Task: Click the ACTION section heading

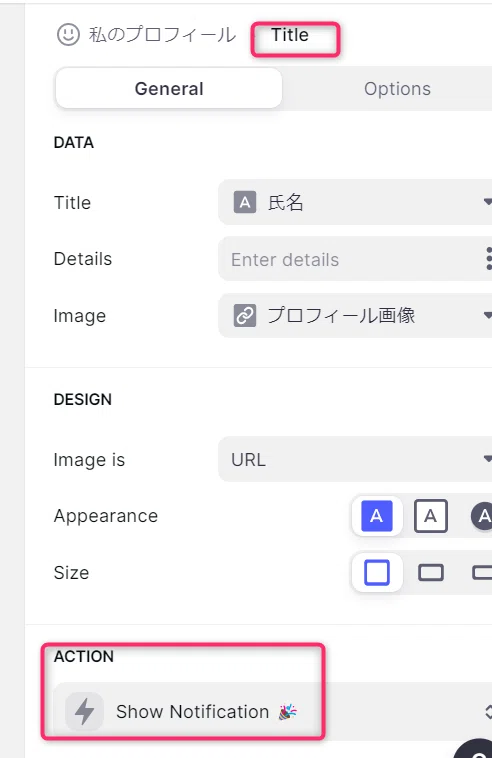Action: coord(84,656)
